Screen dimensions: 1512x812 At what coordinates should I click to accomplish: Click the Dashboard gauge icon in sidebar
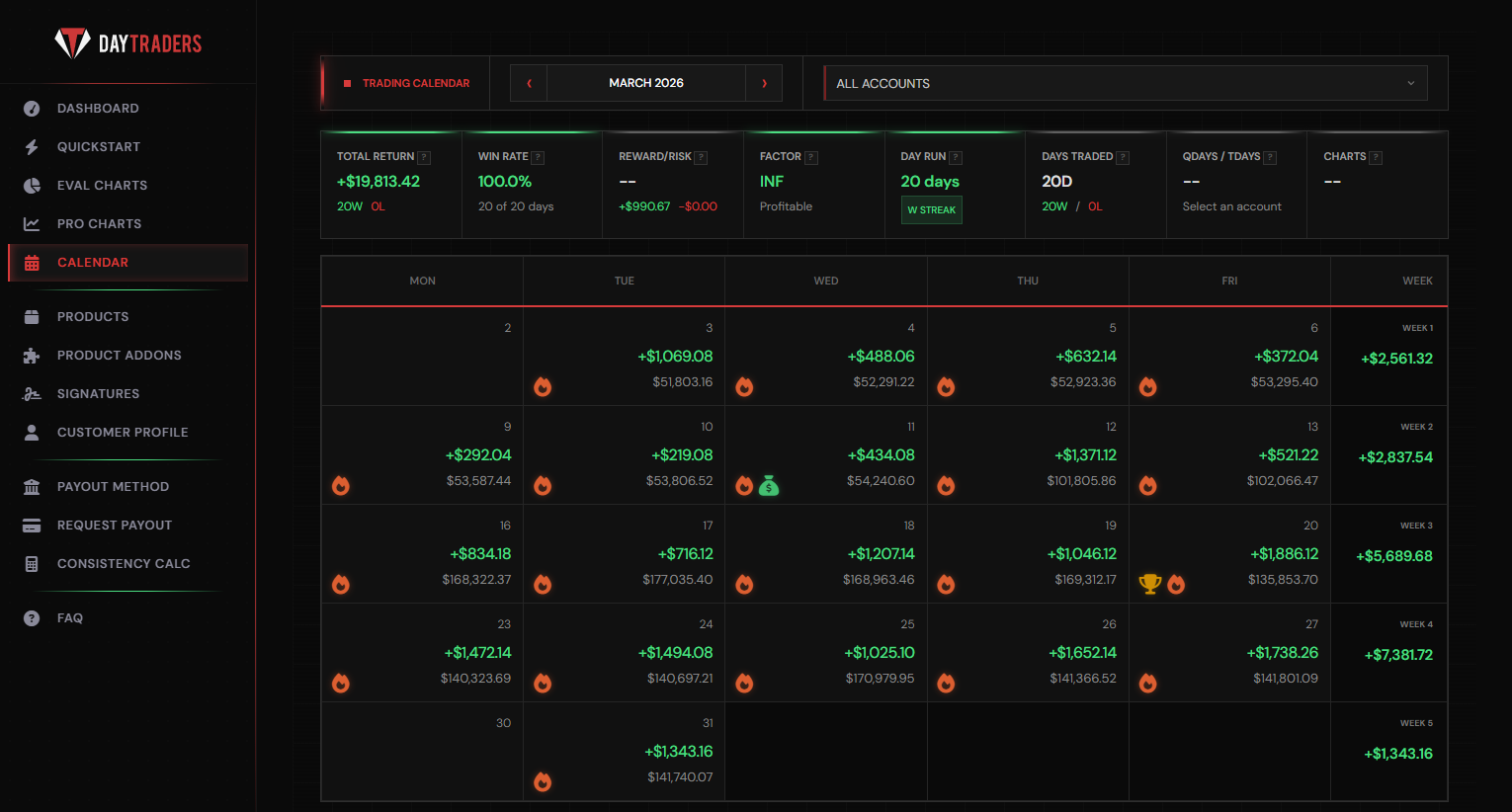click(32, 109)
